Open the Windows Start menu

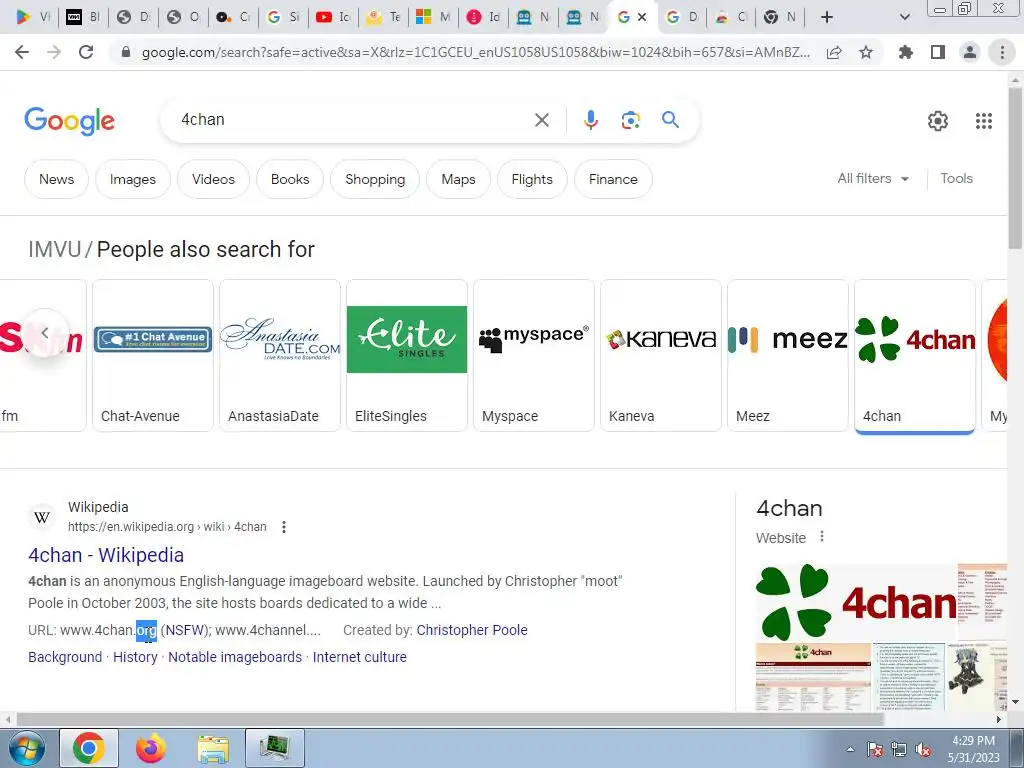pos(27,748)
